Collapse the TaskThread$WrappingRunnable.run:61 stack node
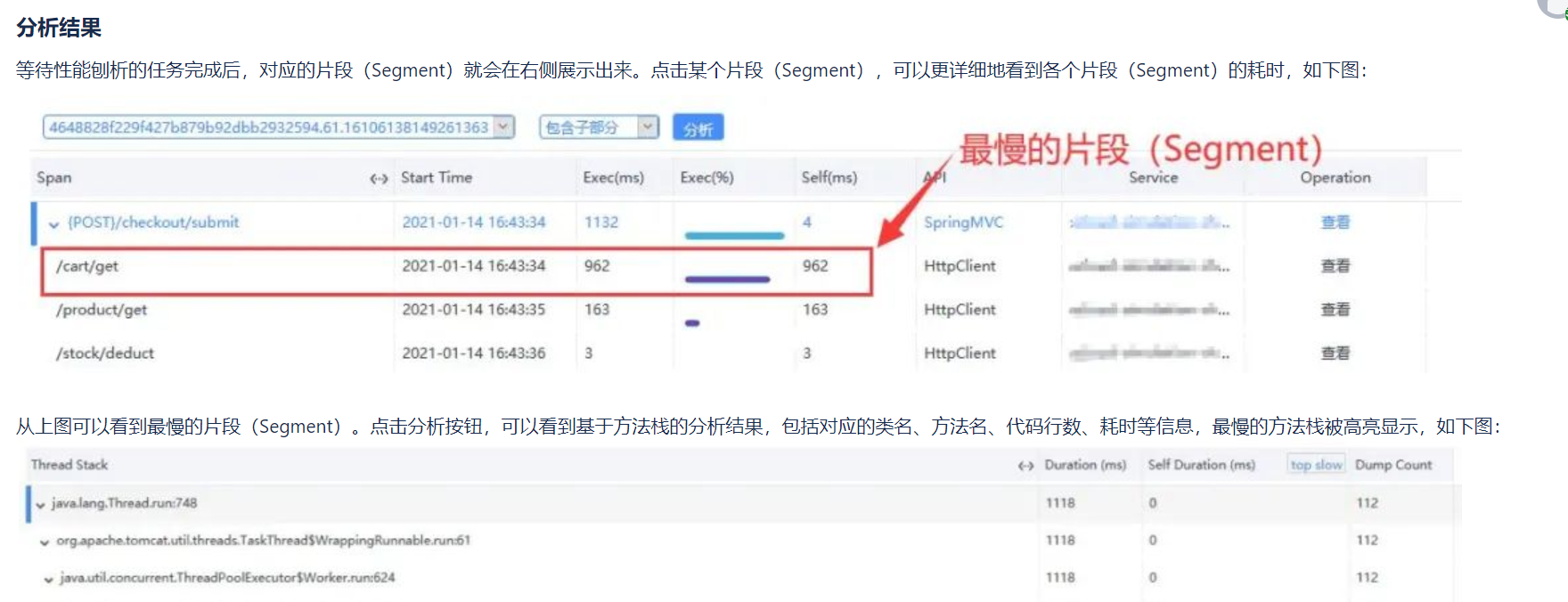This screenshot has height=602, width=1568. click(x=45, y=541)
